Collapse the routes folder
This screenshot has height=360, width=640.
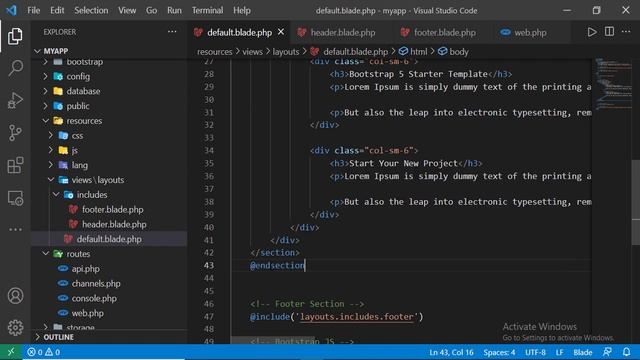coord(78,254)
